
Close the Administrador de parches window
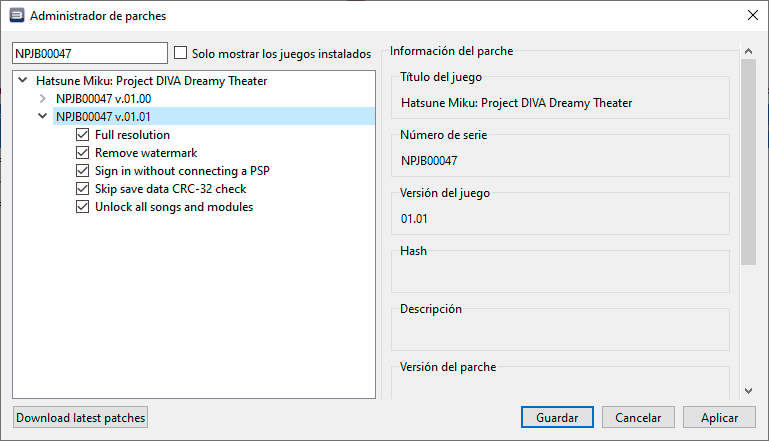(753, 15)
